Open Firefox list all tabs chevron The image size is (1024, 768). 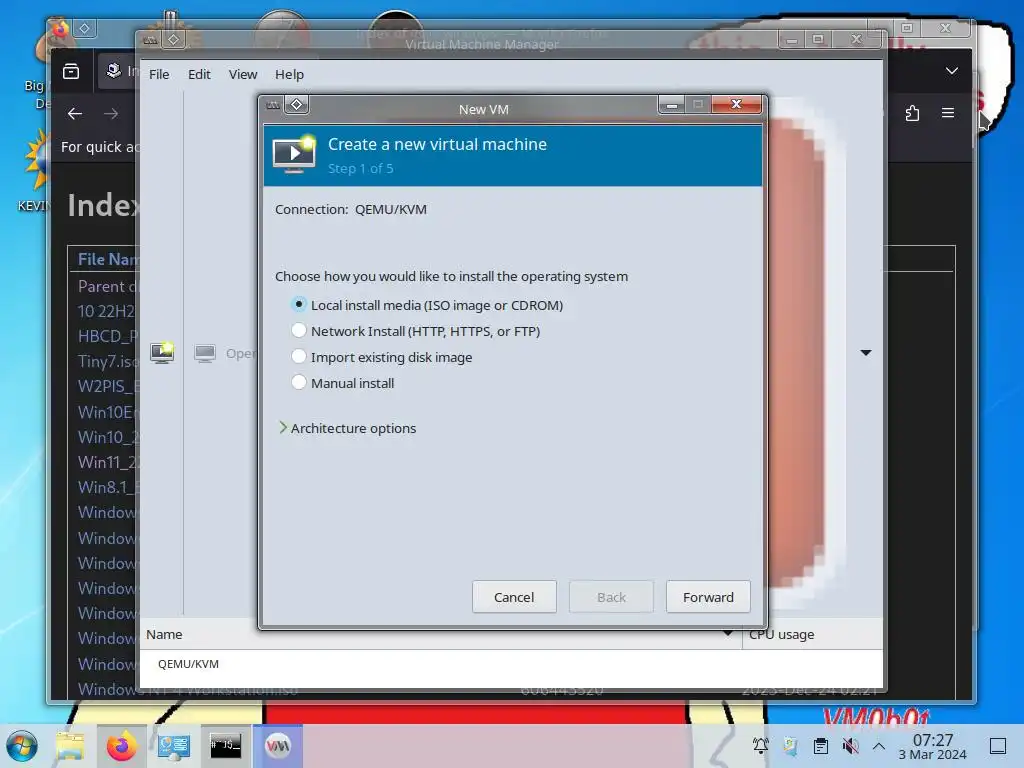952,71
